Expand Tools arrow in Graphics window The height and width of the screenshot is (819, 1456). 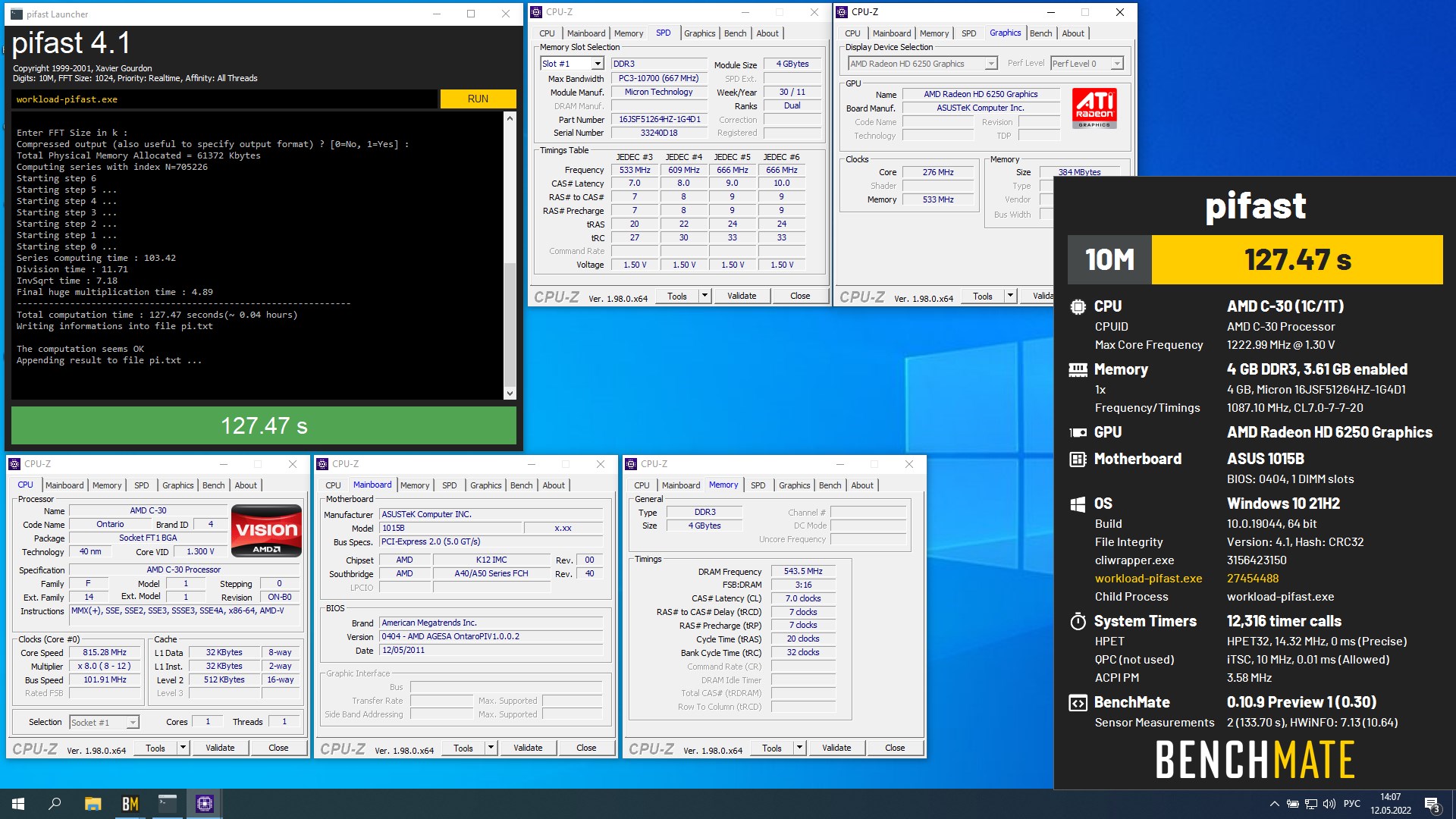tap(1010, 296)
